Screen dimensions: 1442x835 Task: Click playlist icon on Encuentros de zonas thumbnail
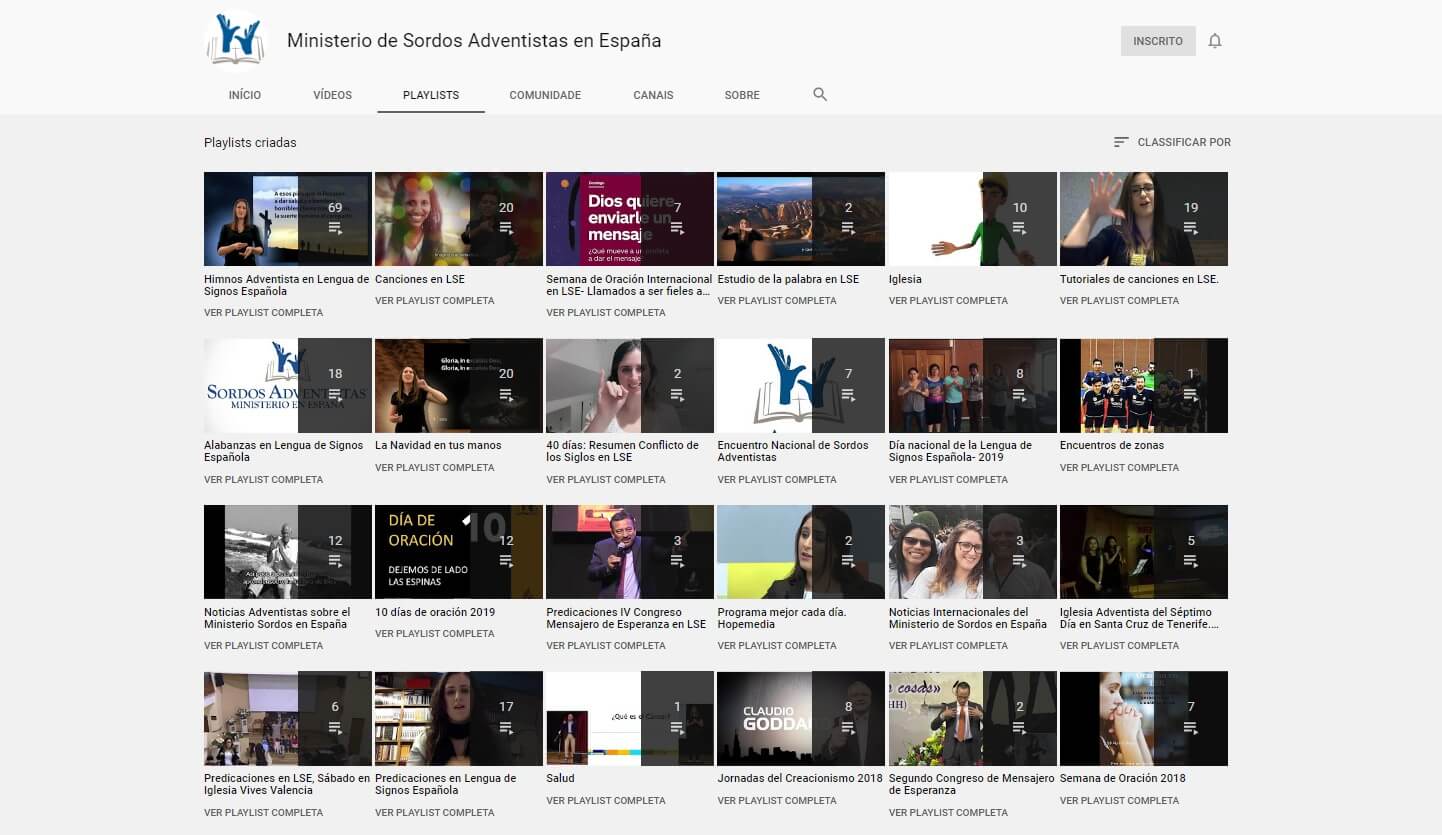pyautogui.click(x=1191, y=394)
